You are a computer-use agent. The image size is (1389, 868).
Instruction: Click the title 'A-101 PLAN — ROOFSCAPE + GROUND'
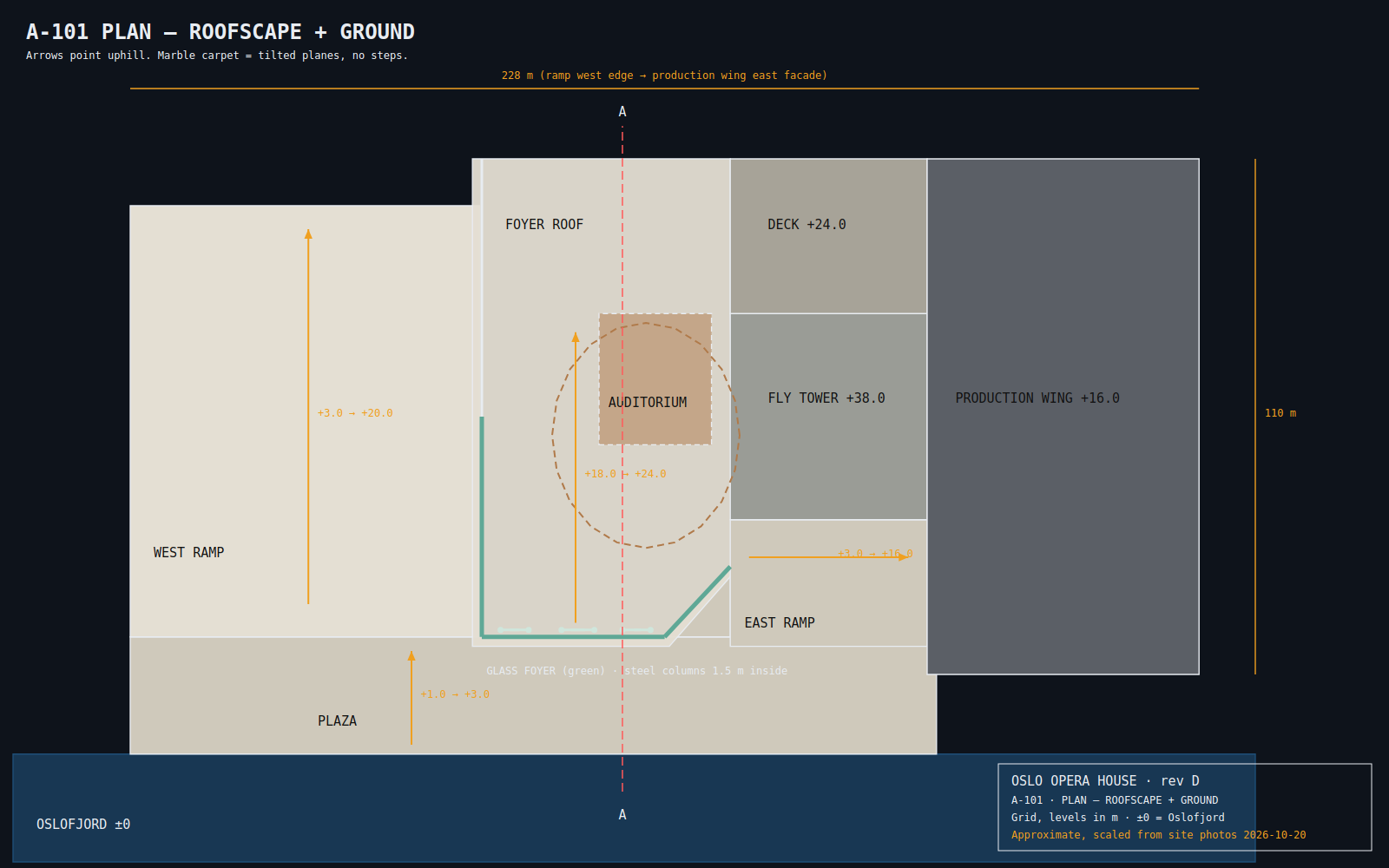tap(221, 32)
